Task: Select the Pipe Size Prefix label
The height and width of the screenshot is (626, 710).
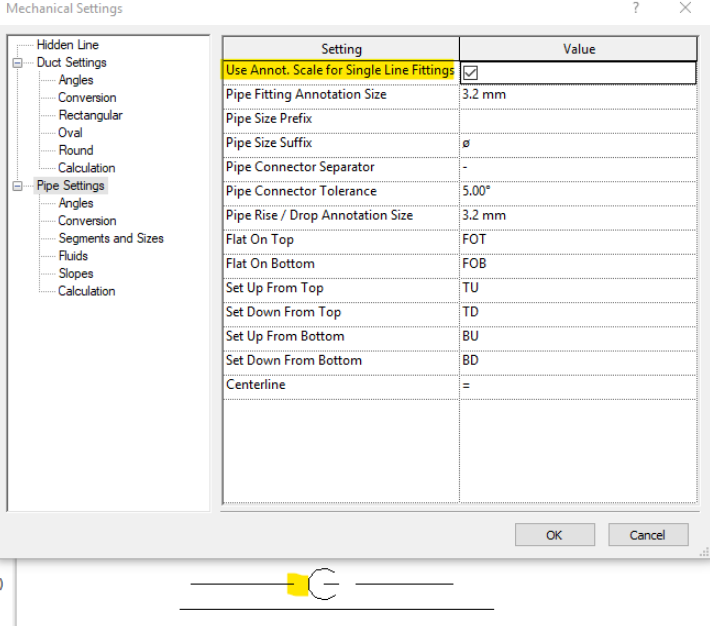Action: coord(269,119)
